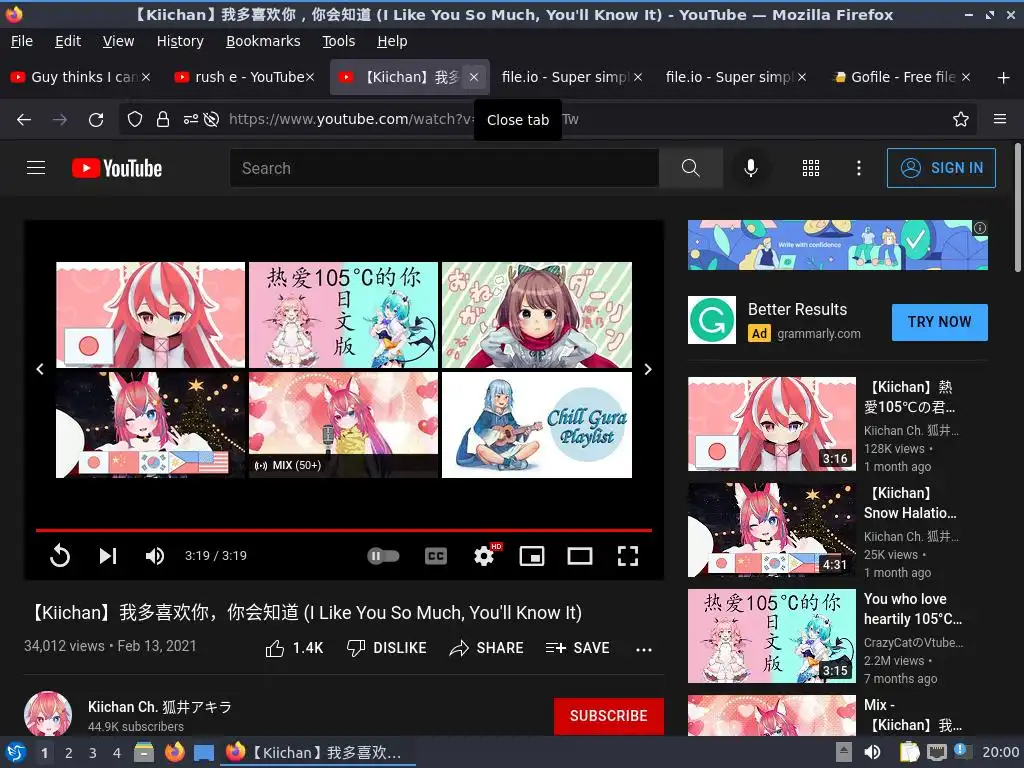Click TRY NOW on Grammarly ad
The image size is (1024, 768).
pyautogui.click(x=940, y=322)
